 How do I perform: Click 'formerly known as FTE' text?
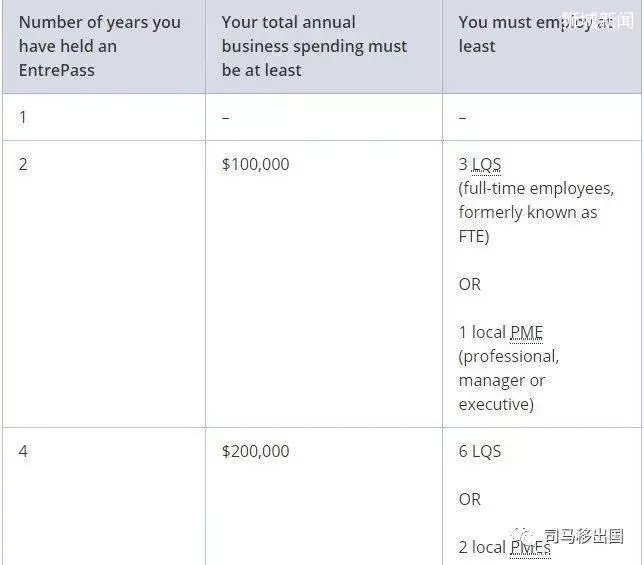pos(528,224)
